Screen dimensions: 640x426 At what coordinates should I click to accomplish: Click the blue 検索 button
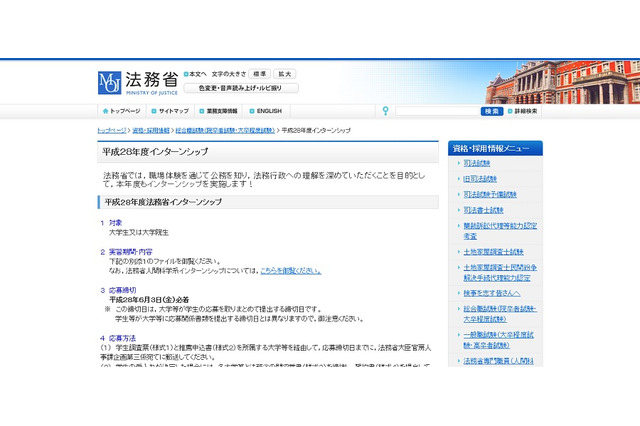point(492,111)
